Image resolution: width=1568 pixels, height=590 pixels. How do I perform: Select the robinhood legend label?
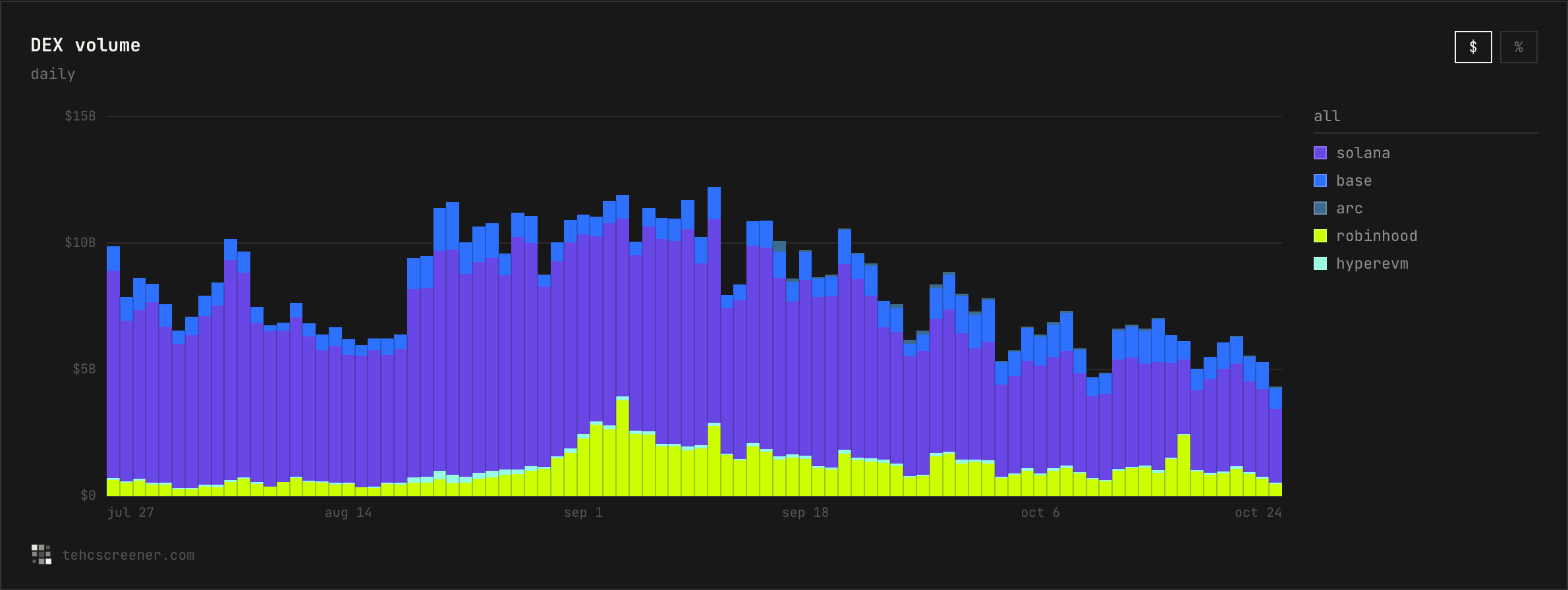[x=1377, y=236]
